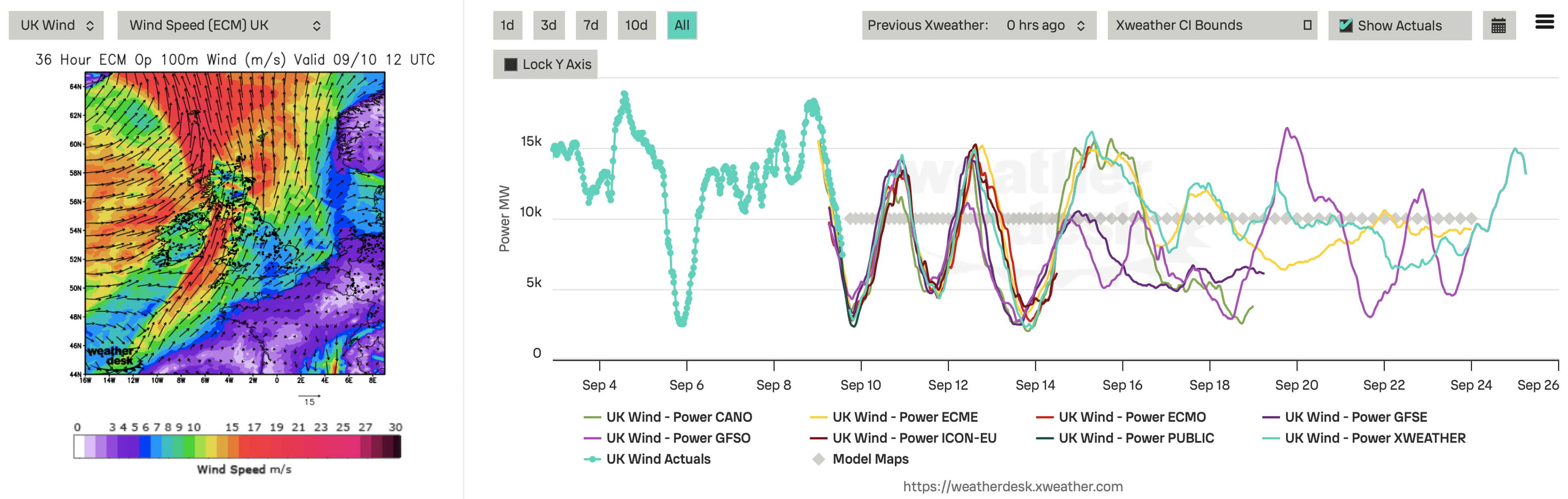This screenshot has height=499, width=1568.
Task: Select the 3d time range
Action: [548, 25]
